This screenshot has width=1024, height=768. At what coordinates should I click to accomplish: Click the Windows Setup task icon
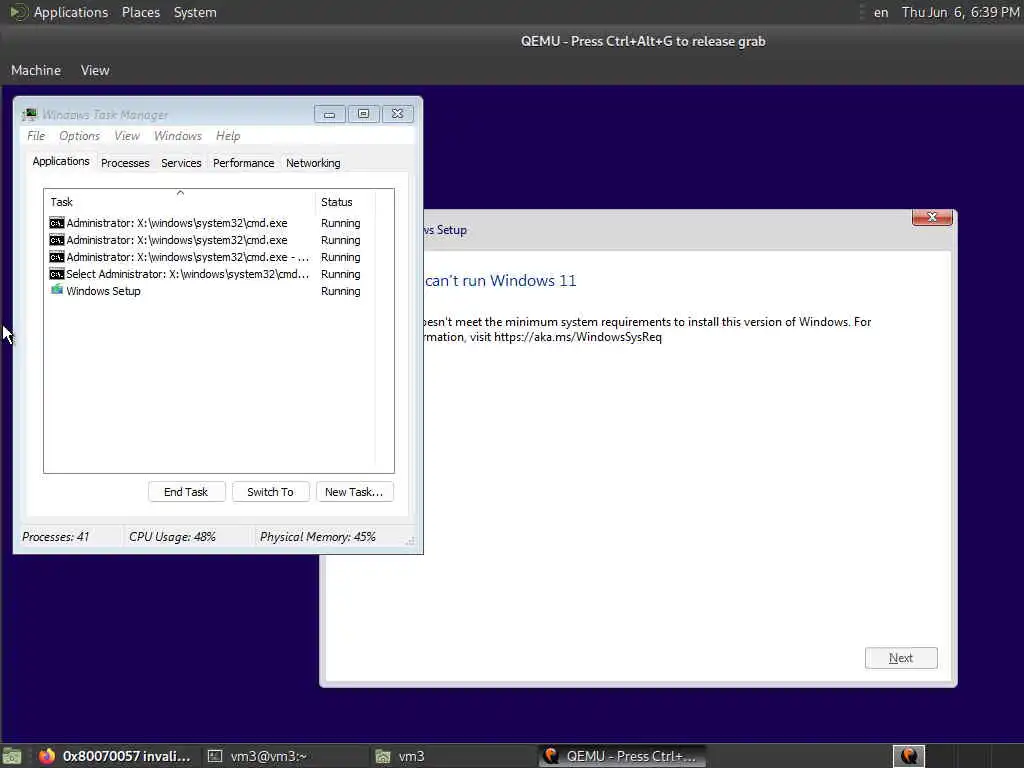(57, 290)
